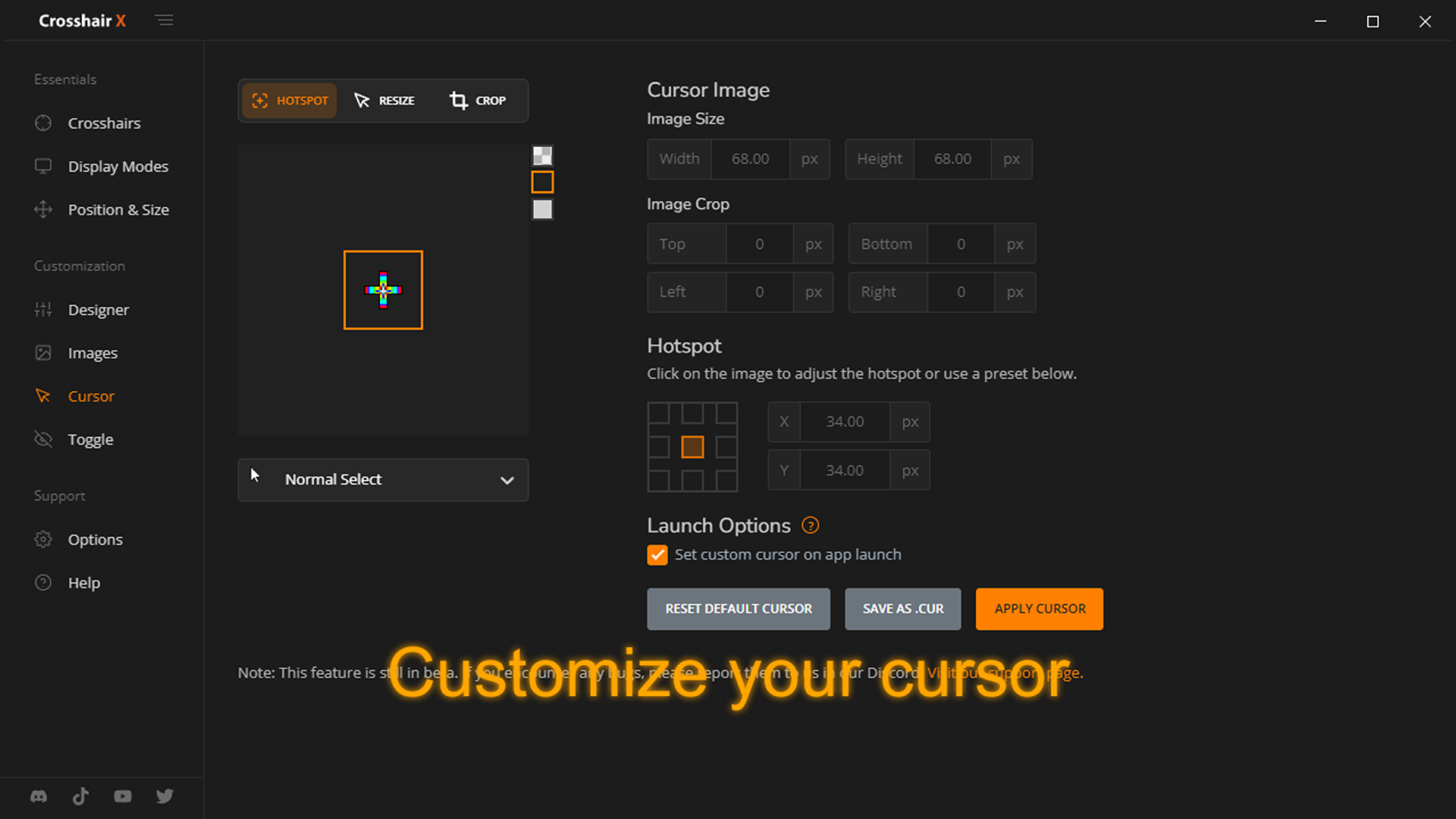
Task: Open the Normal Select cursor dropdown
Action: click(383, 479)
